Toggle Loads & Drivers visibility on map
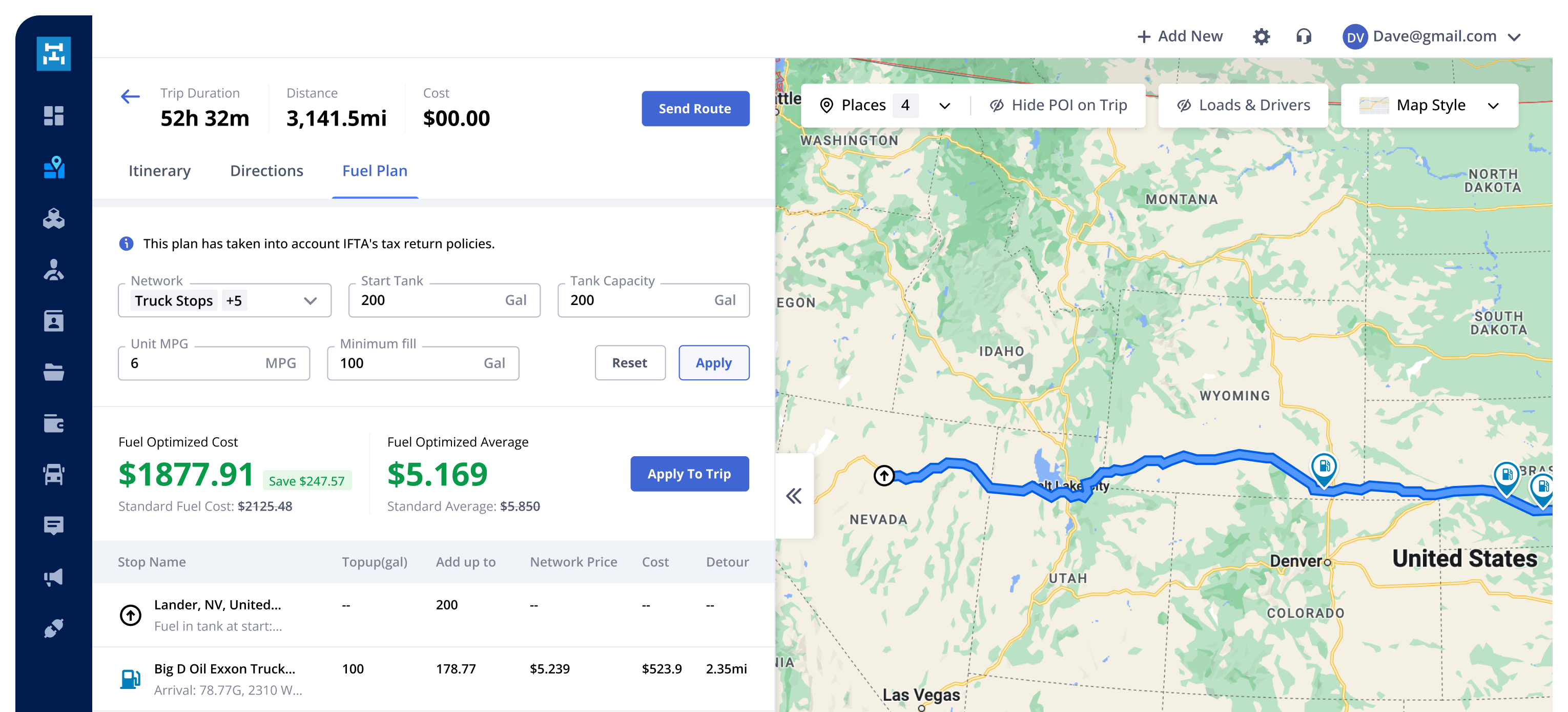Viewport: 1568px width, 712px height. click(x=1242, y=106)
